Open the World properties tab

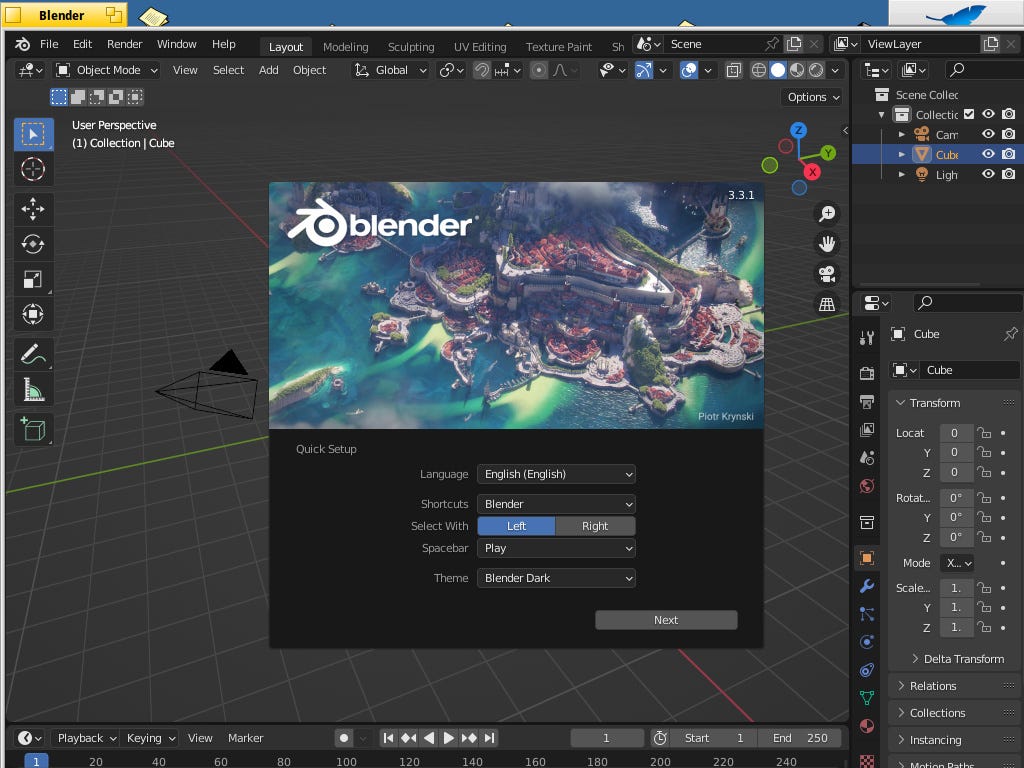click(x=867, y=486)
